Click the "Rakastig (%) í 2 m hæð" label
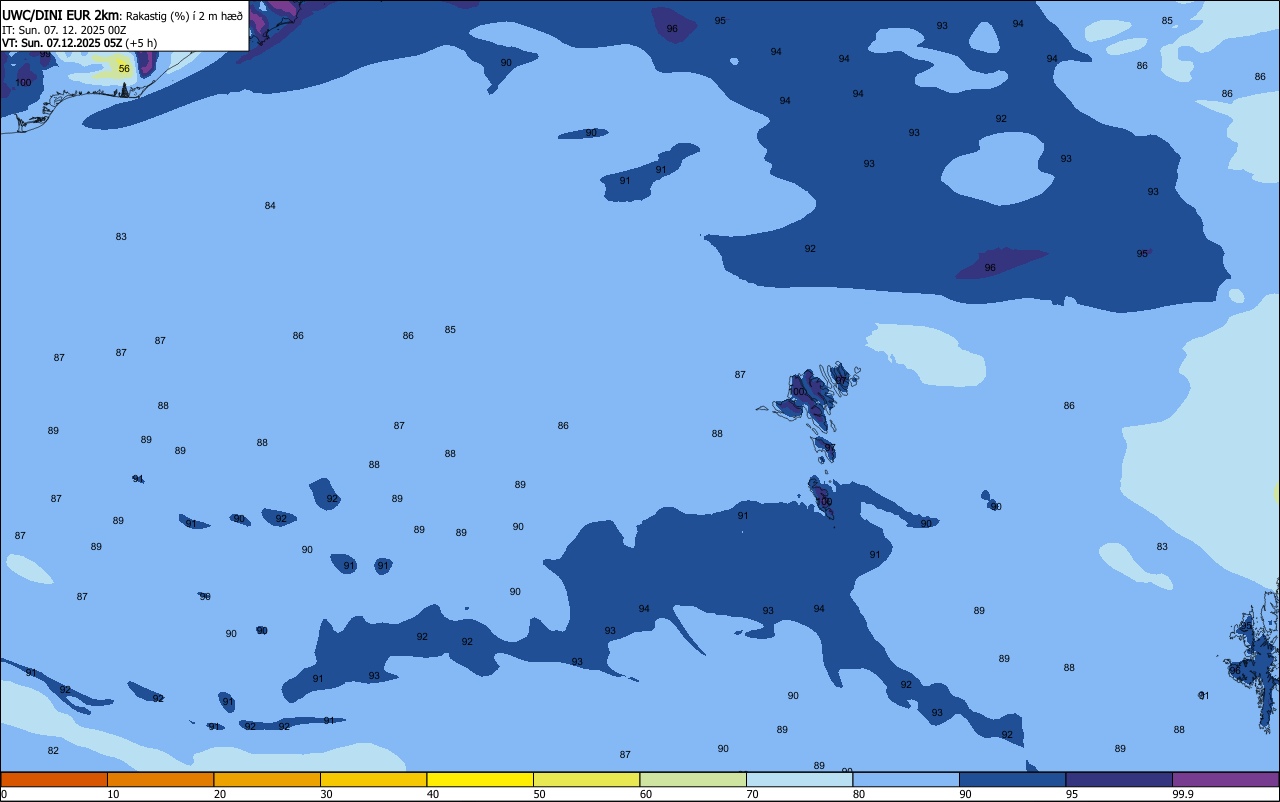1280x802 pixels. point(184,16)
